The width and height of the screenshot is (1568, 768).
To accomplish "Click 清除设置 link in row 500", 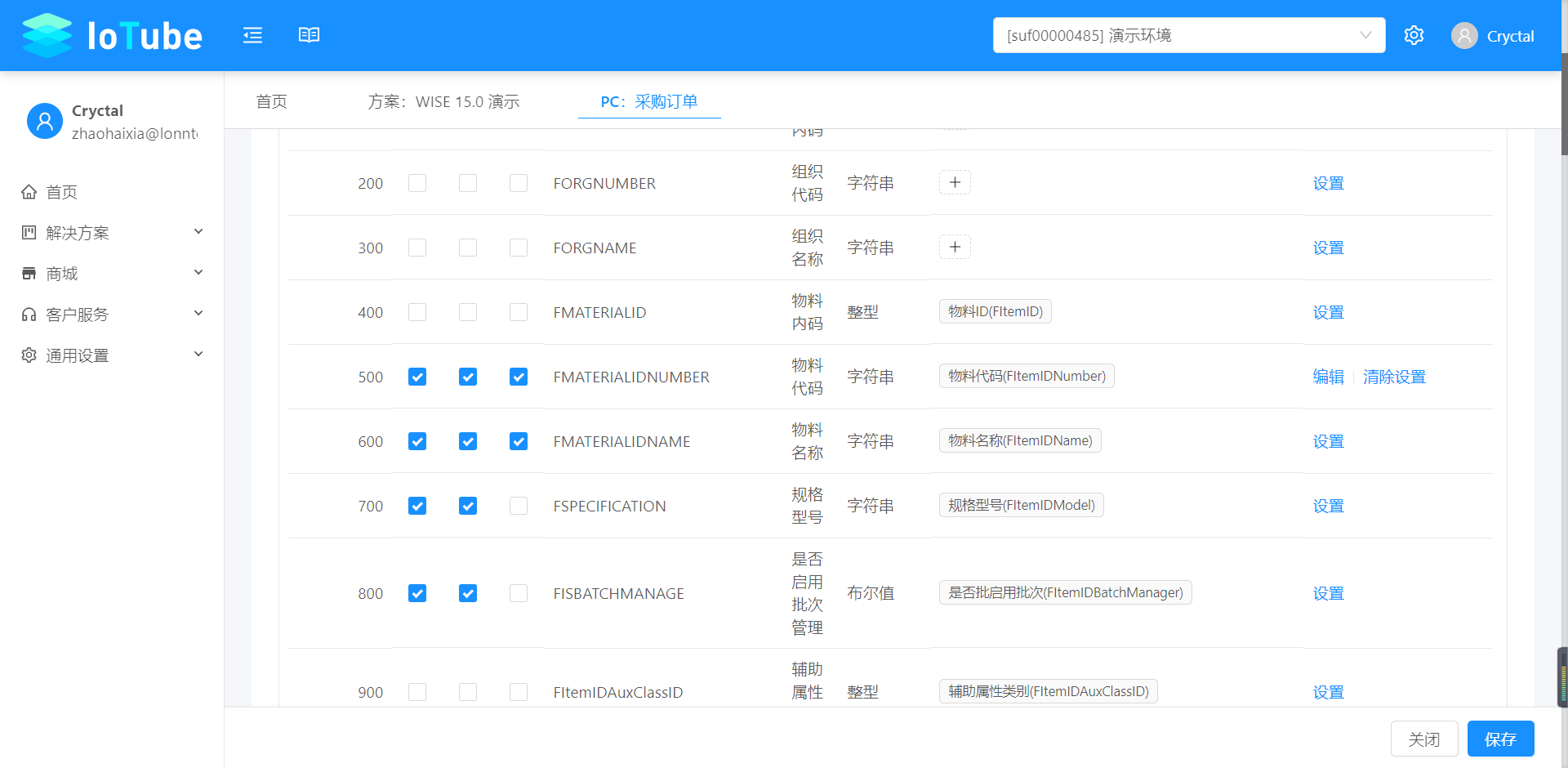I will pyautogui.click(x=1394, y=377).
